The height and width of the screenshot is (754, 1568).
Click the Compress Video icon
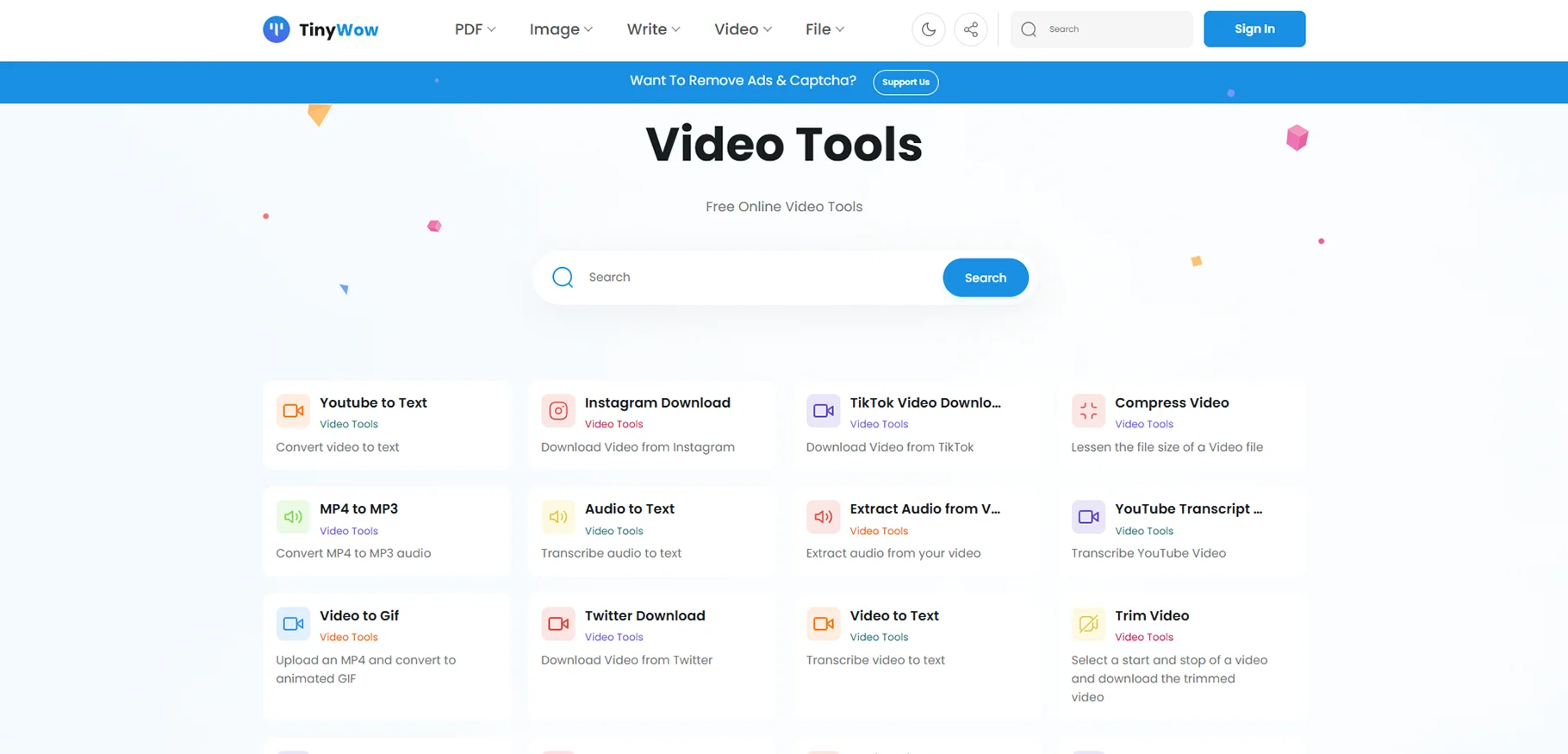(x=1088, y=411)
